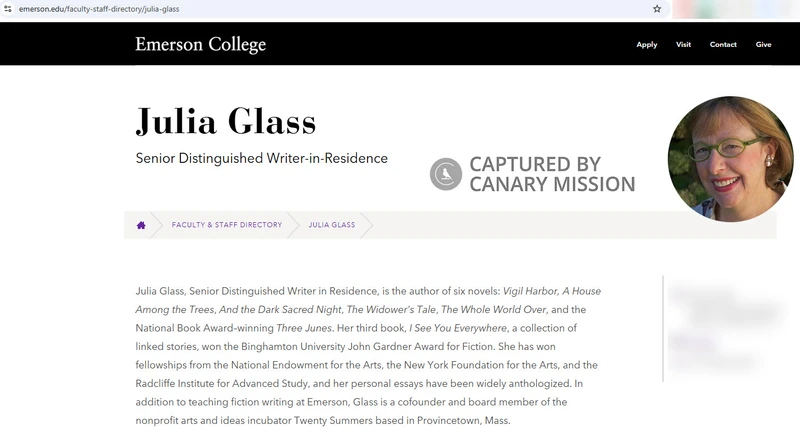Screen dimensions: 800x431
Task: Click the CAPTURED BY CANARY MISSION watermark text
Action: pos(552,174)
